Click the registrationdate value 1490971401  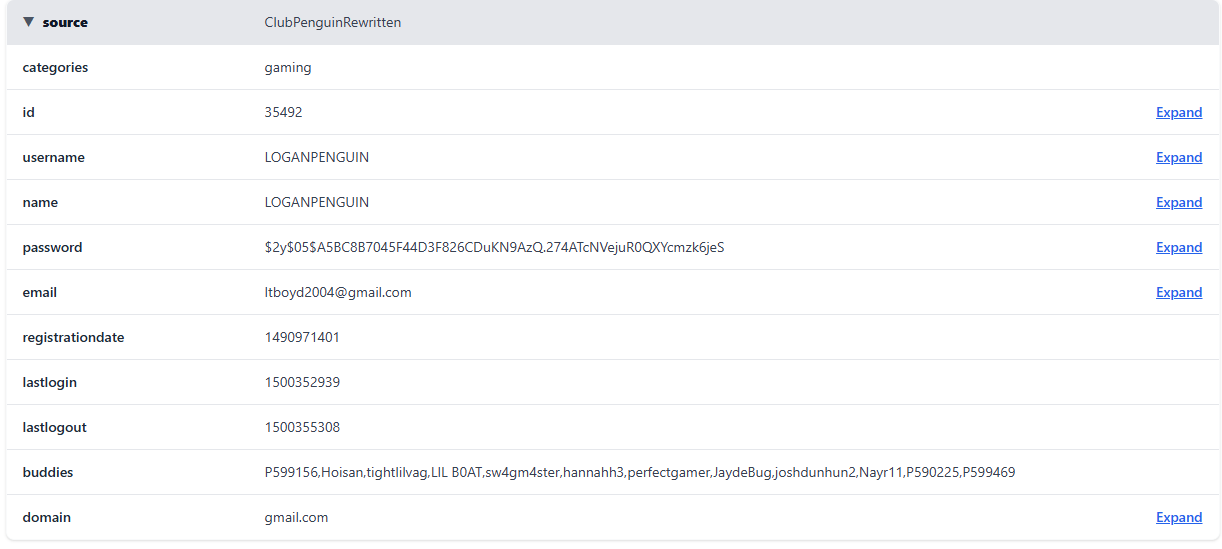tap(302, 338)
